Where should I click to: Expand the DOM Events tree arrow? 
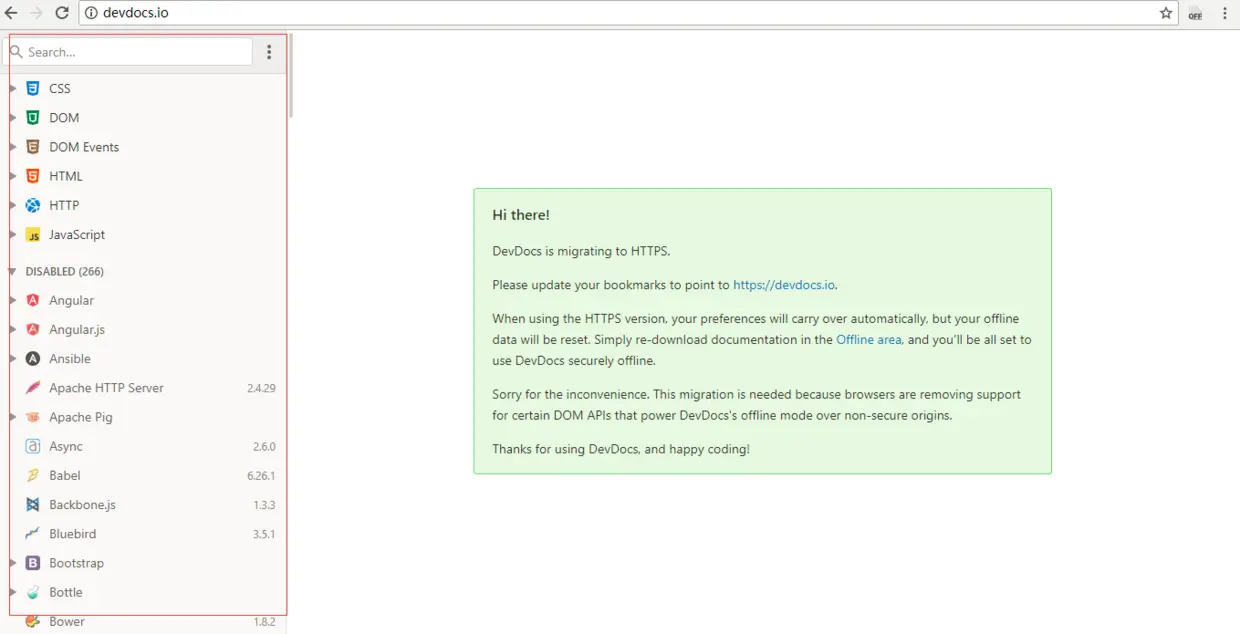click(x=12, y=147)
